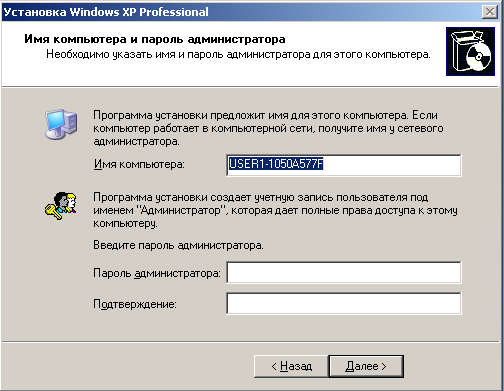Image resolution: width=504 pixels, height=391 pixels.
Task: Click the users with key icon
Action: (61, 206)
